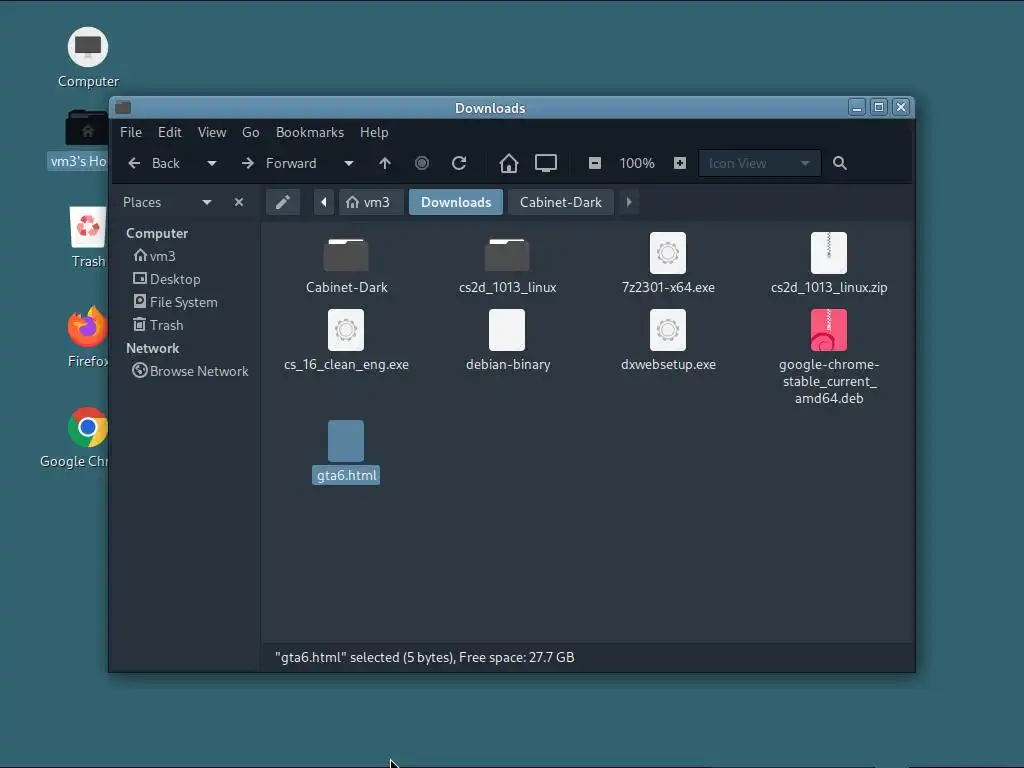Select the dxwebsetup.exe file icon
The image size is (1024, 768).
tap(668, 330)
